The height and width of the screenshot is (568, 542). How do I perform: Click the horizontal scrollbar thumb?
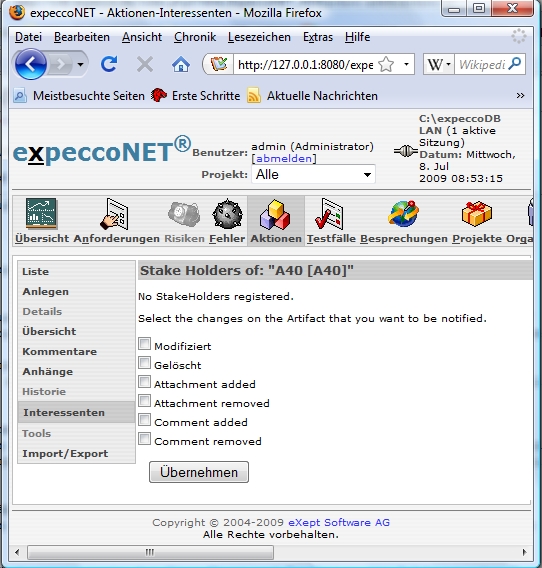tap(150, 552)
